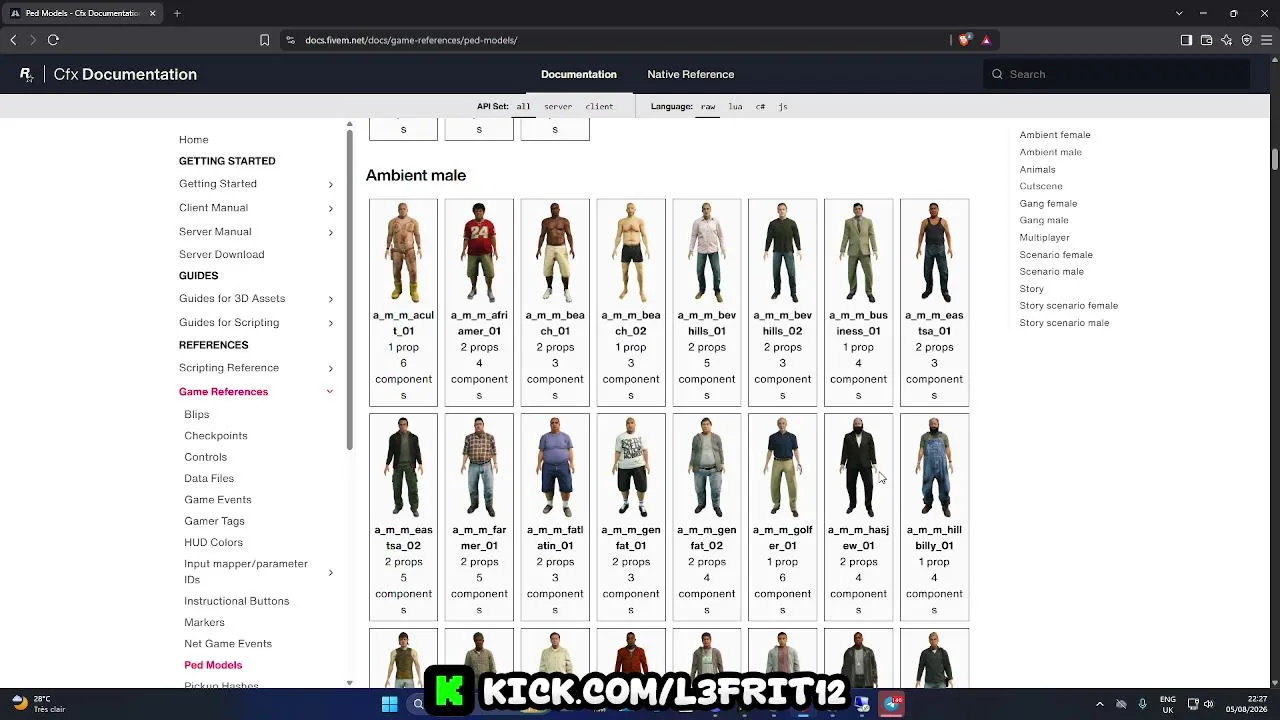Image resolution: width=1280 pixels, height=720 pixels.
Task: Open Server Download link
Action: point(222,254)
